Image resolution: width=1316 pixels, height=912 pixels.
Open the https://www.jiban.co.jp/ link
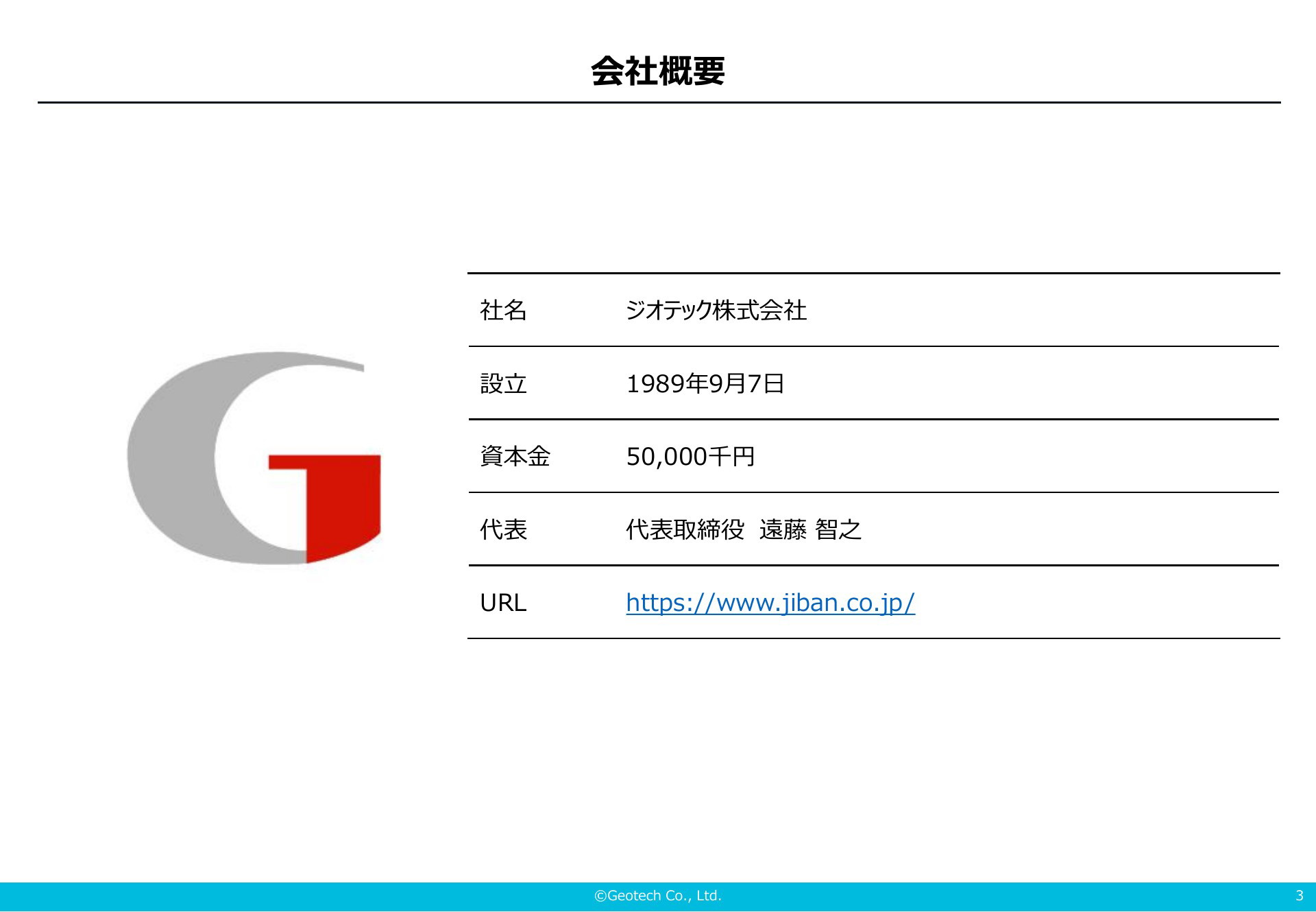[770, 603]
